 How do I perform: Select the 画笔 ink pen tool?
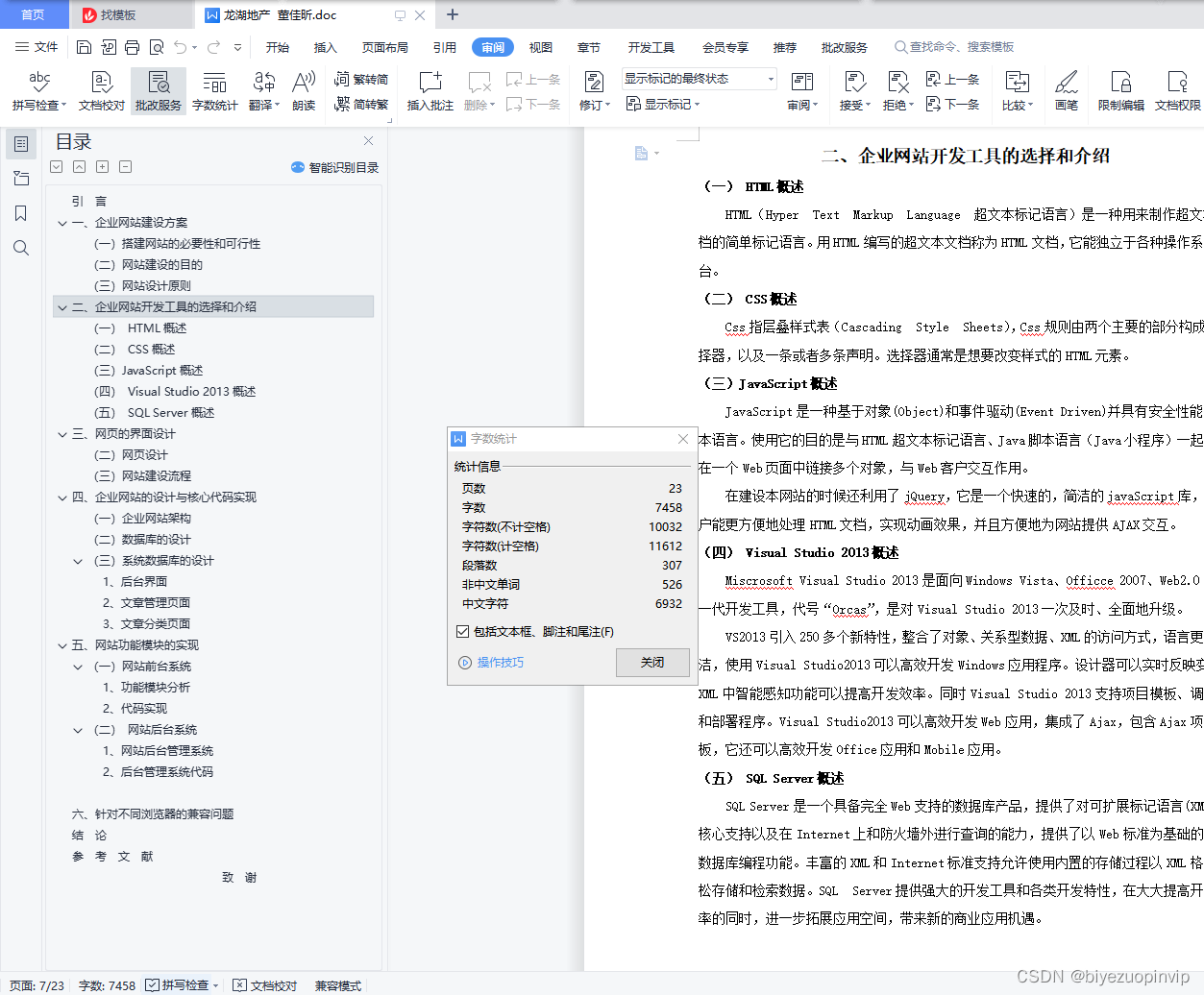1067,89
